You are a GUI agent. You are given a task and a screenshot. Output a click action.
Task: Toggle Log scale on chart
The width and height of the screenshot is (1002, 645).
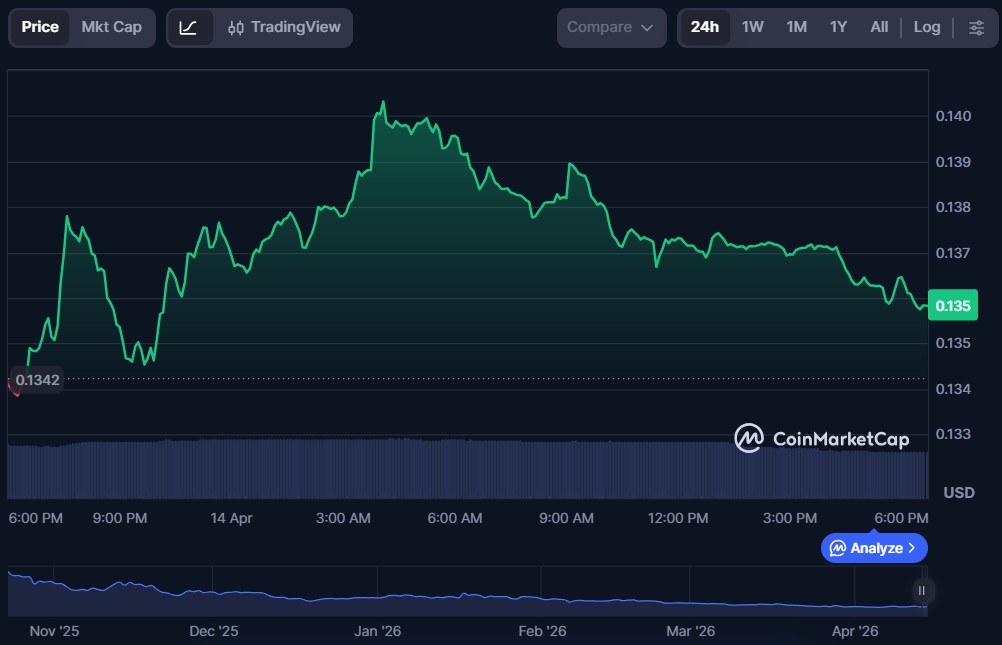tap(926, 28)
